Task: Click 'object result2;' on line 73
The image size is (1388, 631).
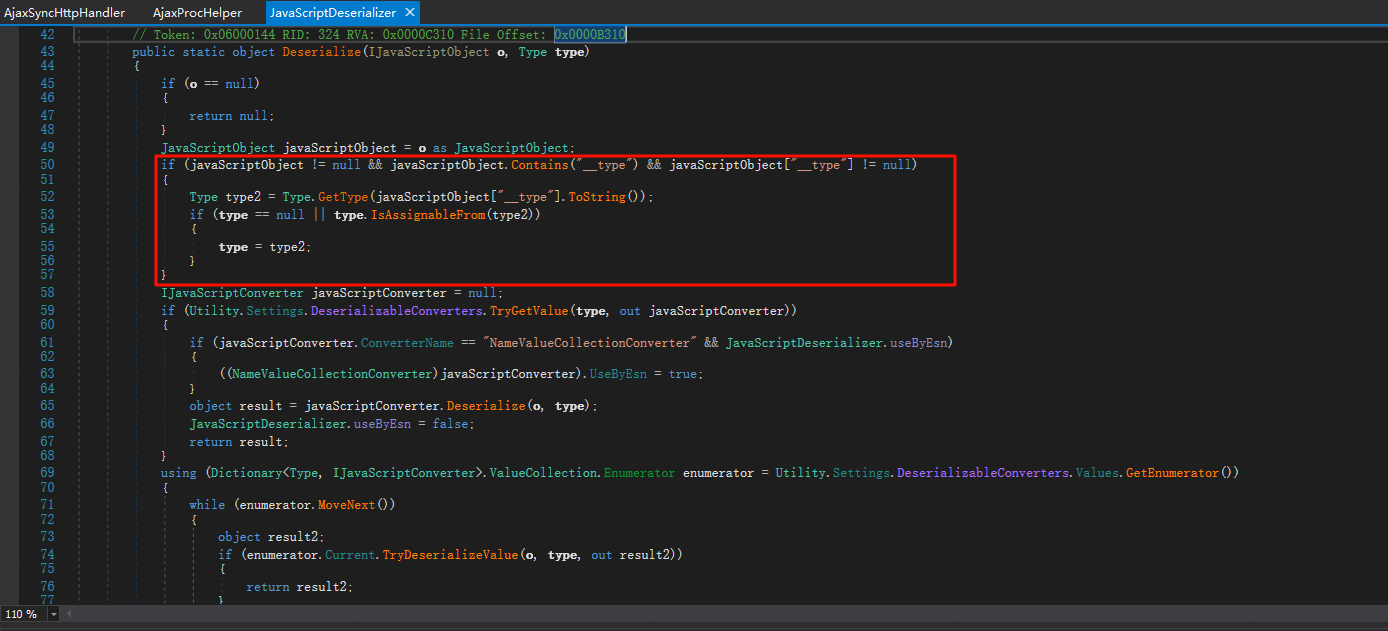Action: 272,537
